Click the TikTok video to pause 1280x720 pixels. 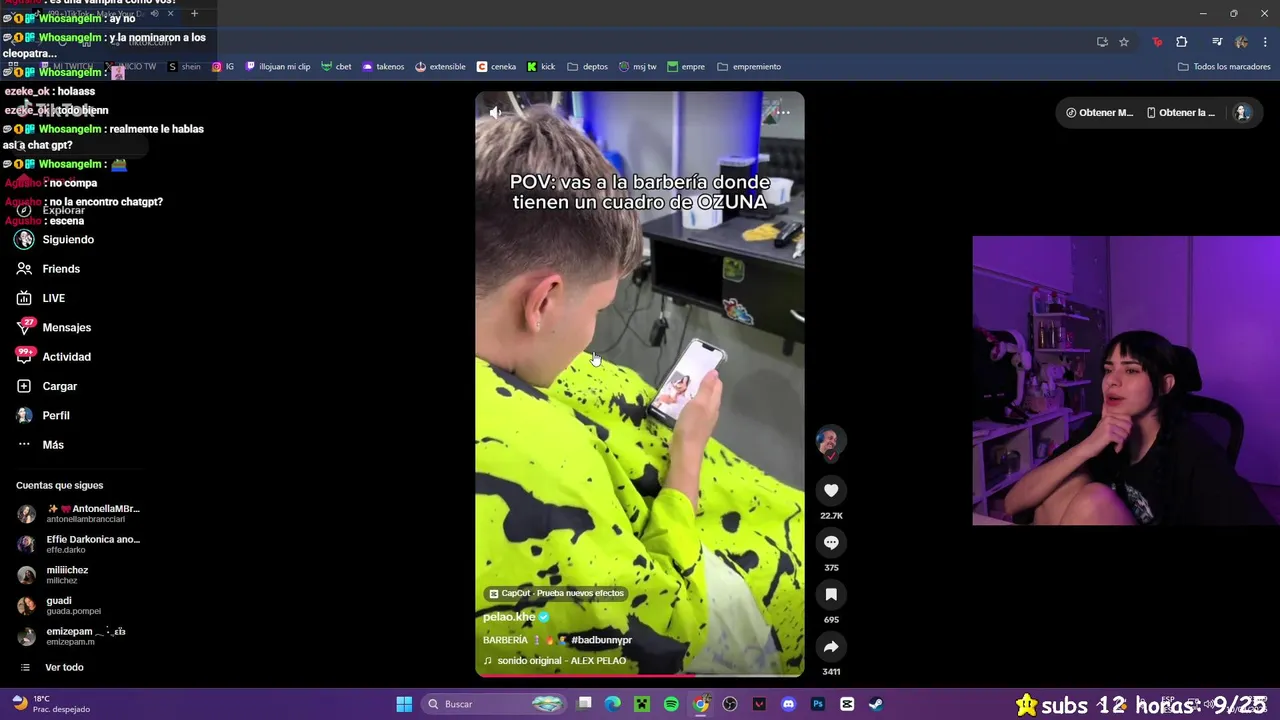(640, 384)
